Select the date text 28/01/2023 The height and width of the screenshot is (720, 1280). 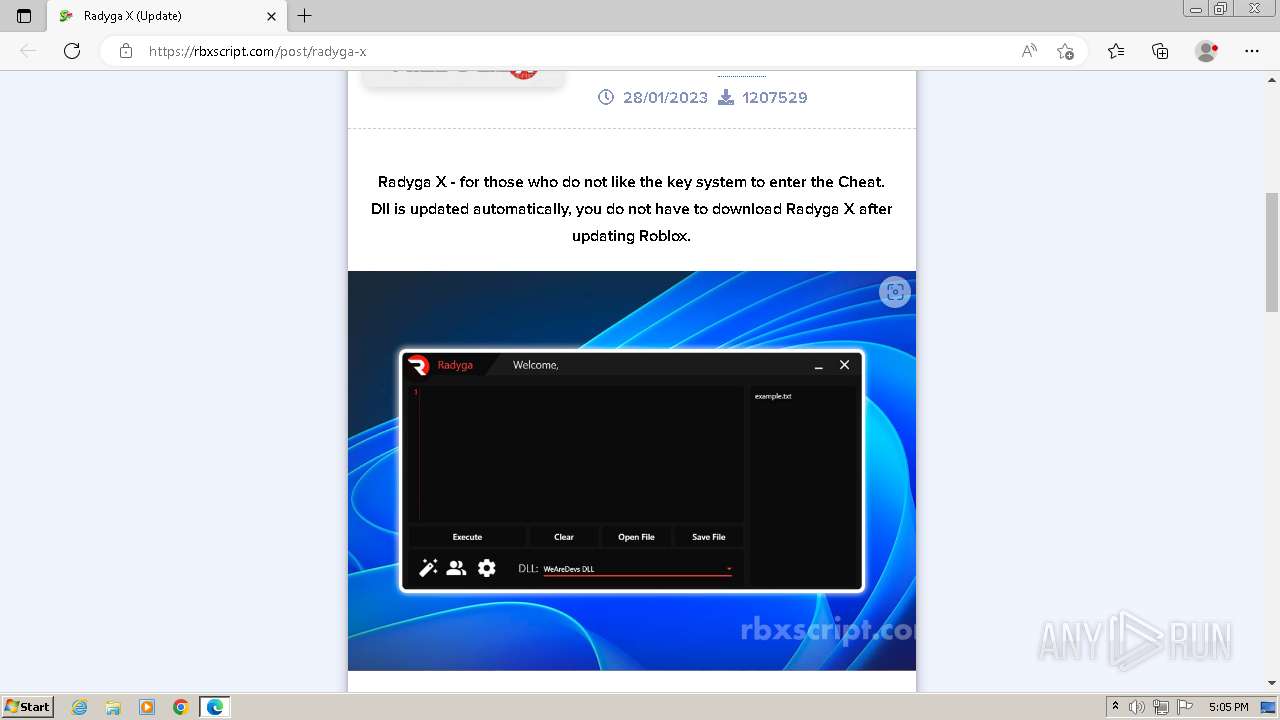(x=665, y=97)
